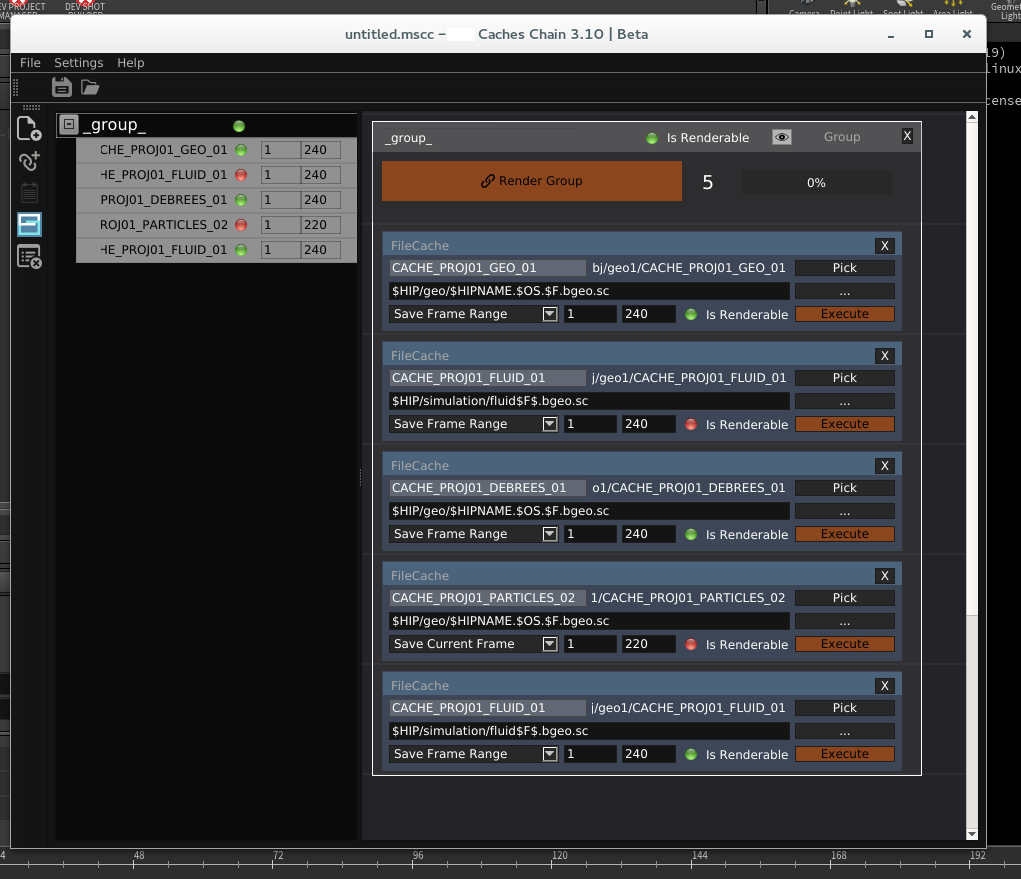The image size is (1021, 879).
Task: Open the Settings menu
Action: (78, 63)
